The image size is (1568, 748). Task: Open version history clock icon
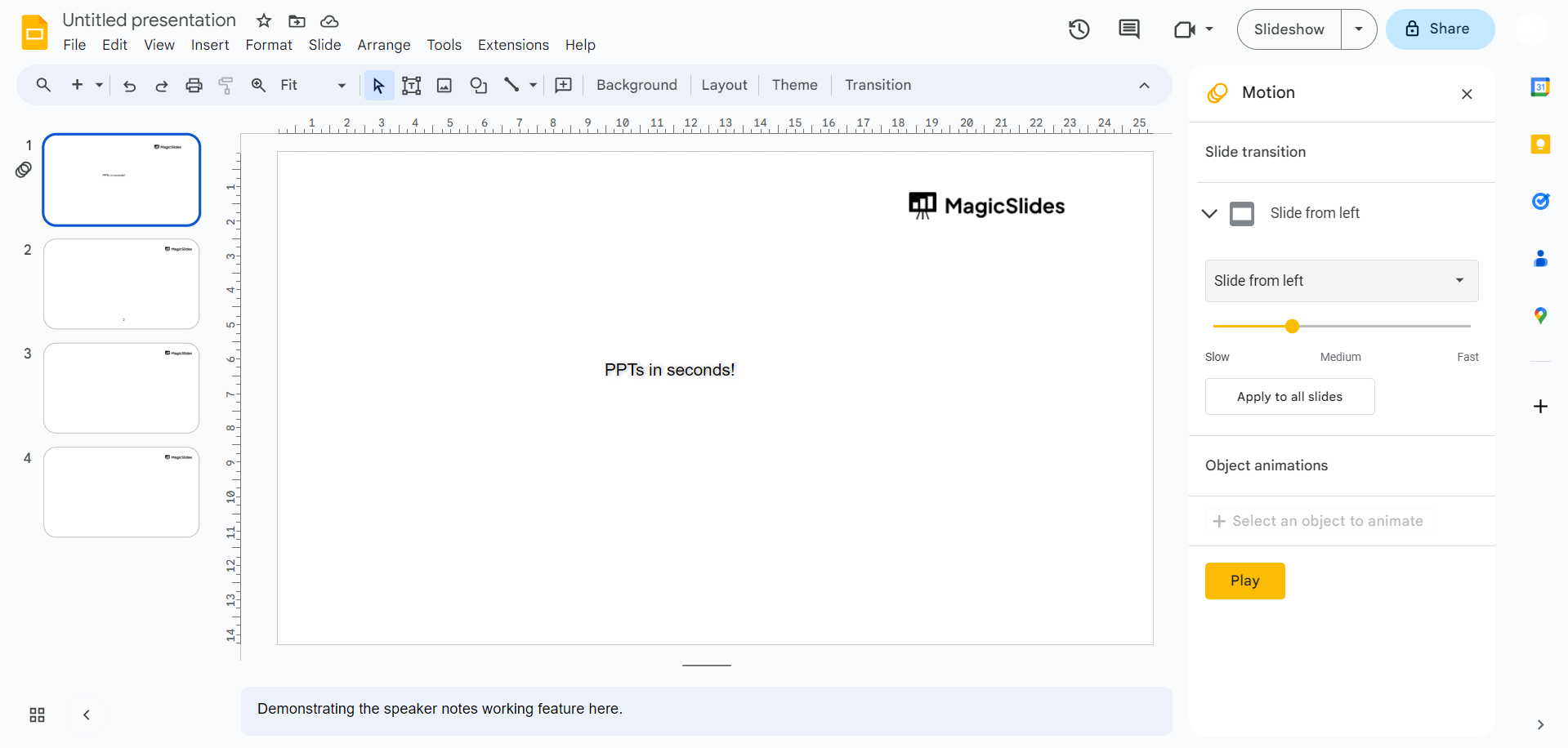pos(1079,30)
